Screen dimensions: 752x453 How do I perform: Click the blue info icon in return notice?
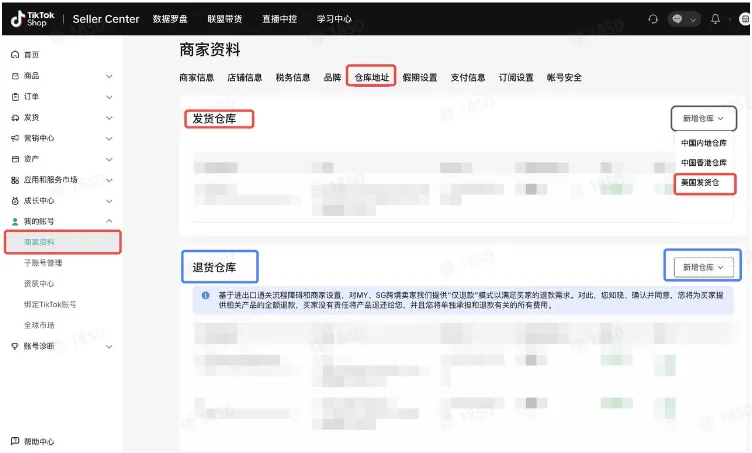pos(205,295)
